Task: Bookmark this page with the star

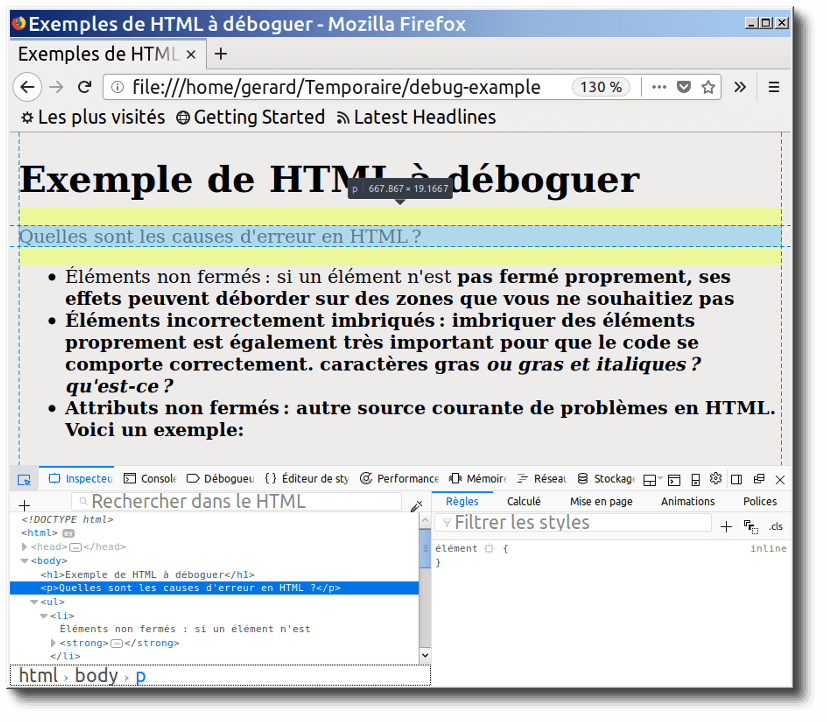Action: point(708,87)
